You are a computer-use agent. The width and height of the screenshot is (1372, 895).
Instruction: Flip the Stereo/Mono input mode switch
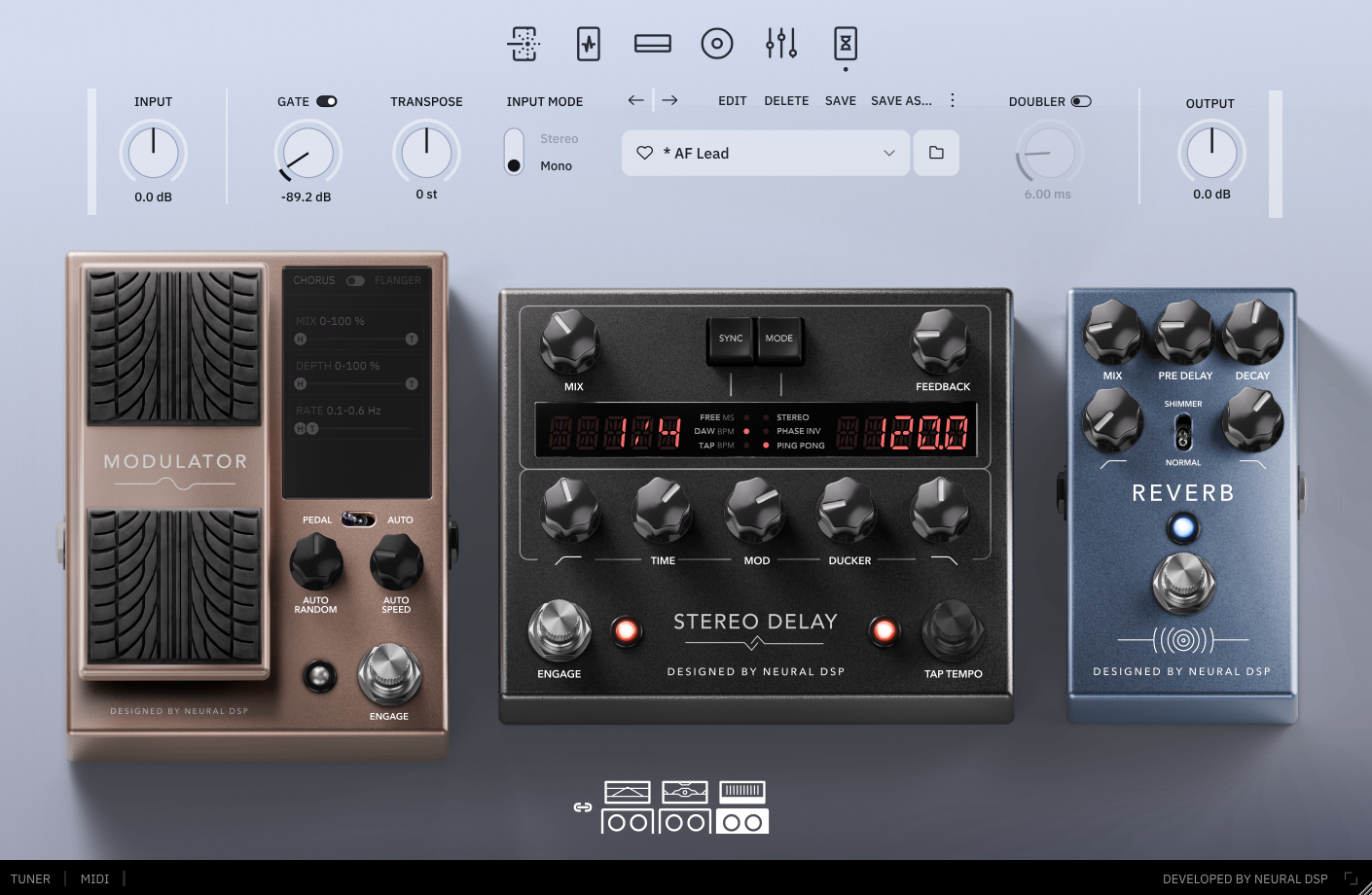[514, 152]
